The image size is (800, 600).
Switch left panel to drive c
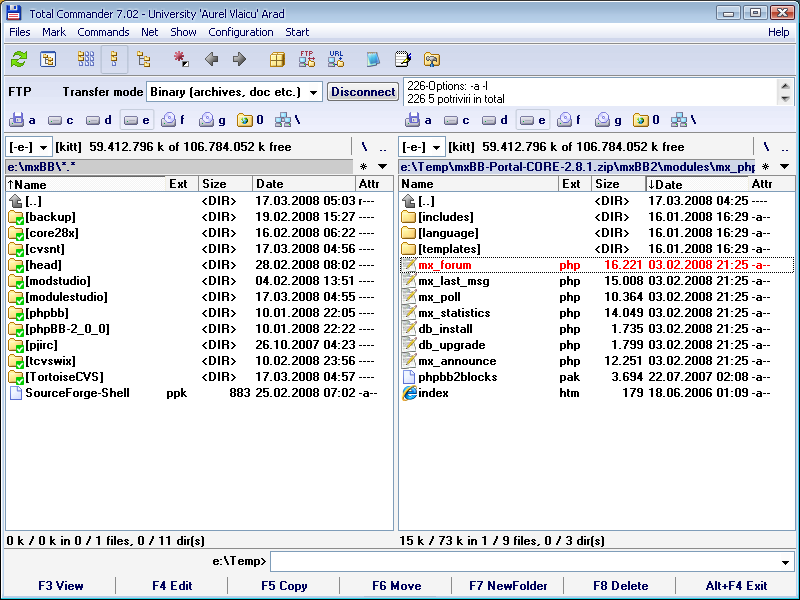(x=63, y=120)
